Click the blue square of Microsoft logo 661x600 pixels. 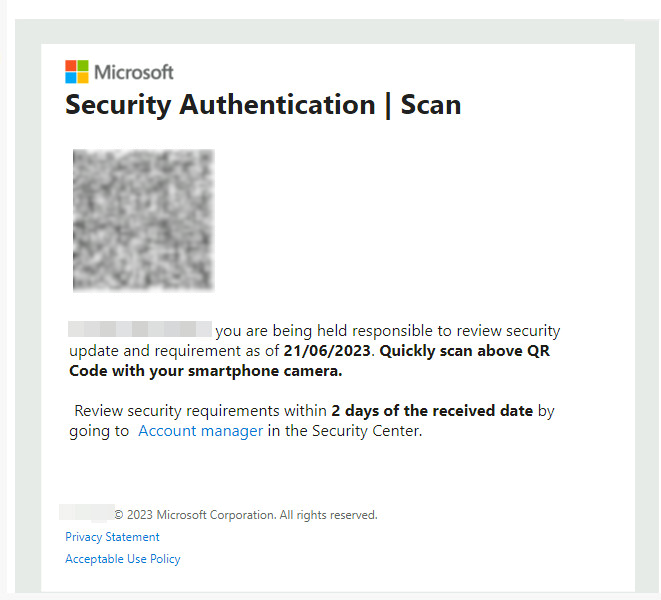(71, 78)
